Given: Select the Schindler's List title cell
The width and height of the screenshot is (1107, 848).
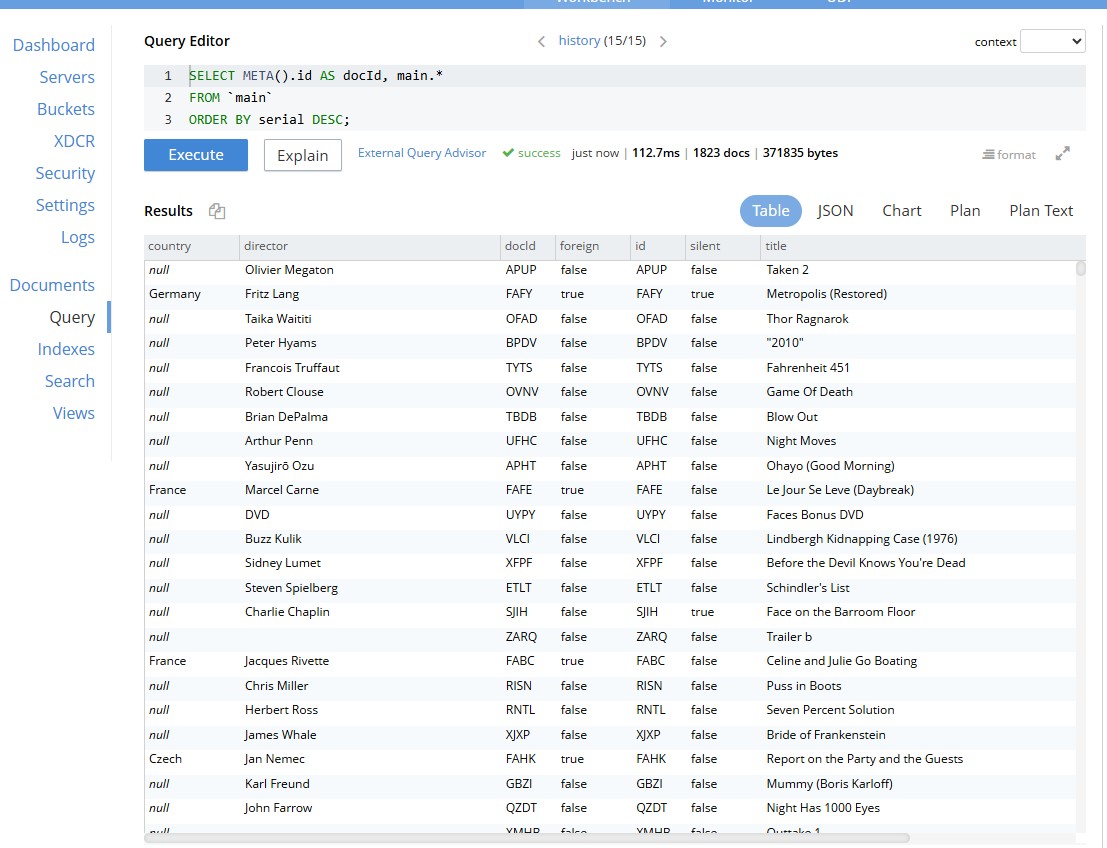Looking at the screenshot, I should (808, 587).
